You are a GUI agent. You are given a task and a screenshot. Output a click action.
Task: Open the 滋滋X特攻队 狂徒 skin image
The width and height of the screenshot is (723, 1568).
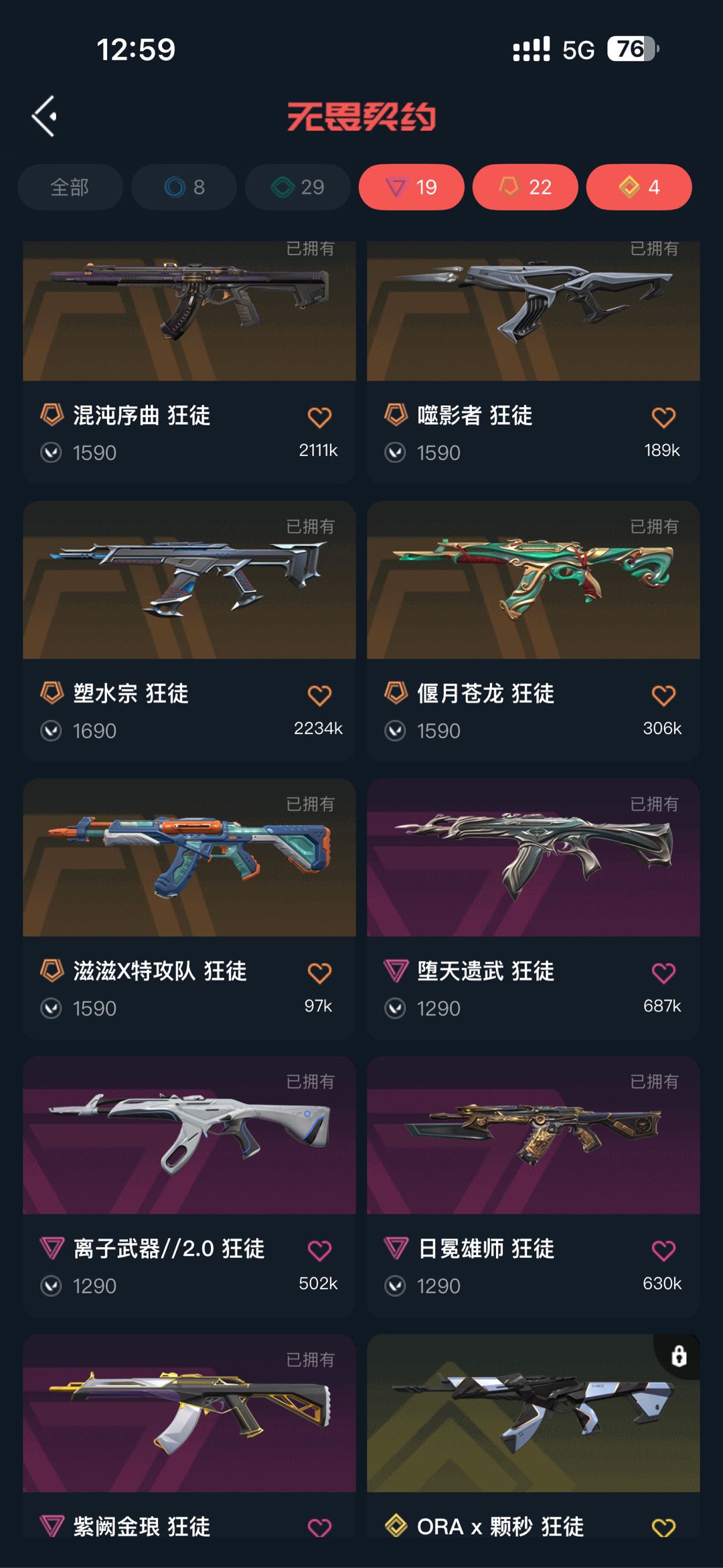coord(189,857)
